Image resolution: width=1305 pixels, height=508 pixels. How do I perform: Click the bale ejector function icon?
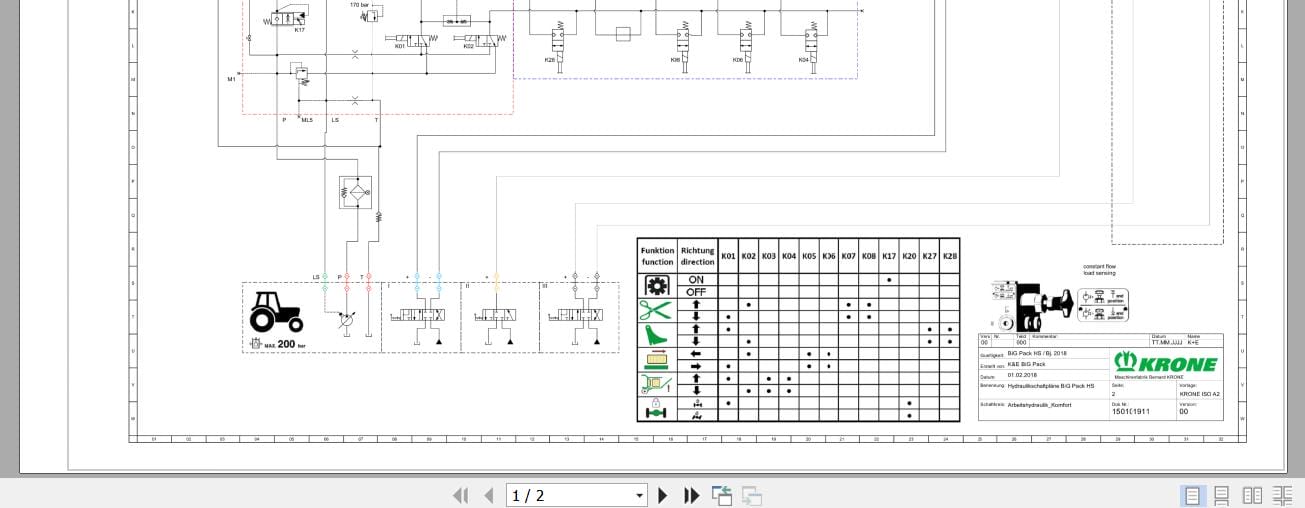[x=657, y=360]
